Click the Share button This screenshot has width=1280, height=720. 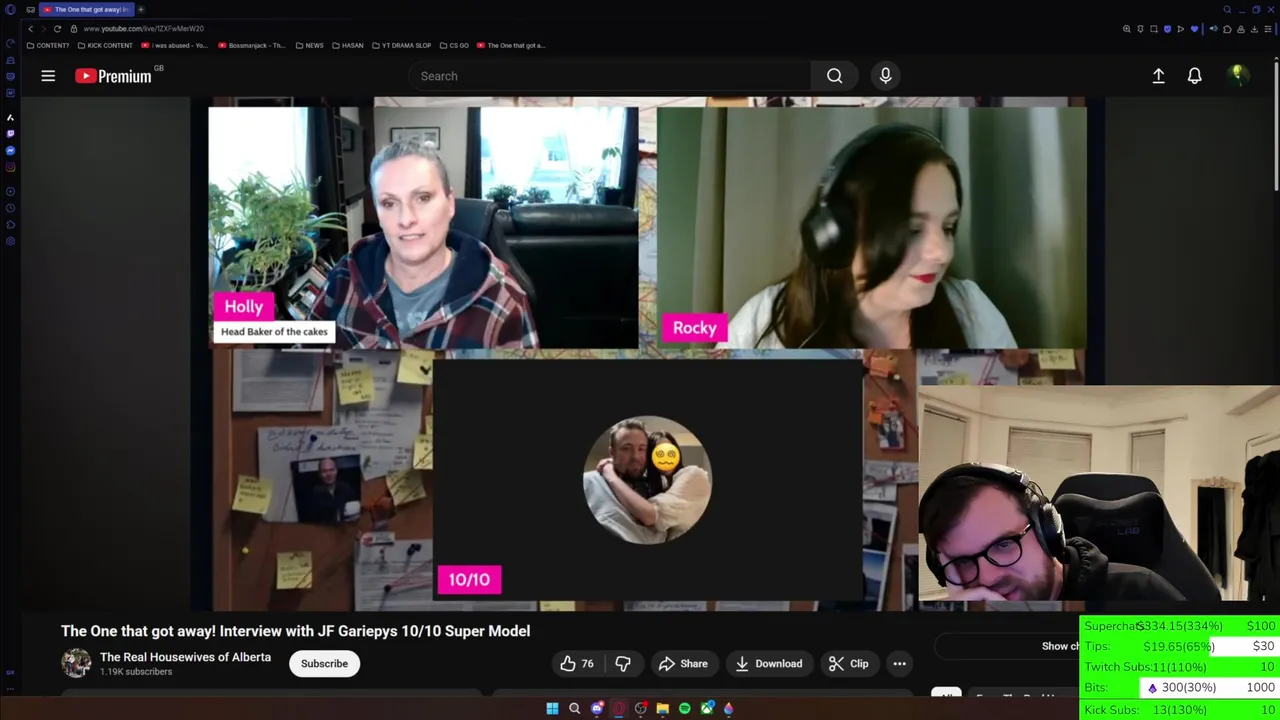coord(683,664)
